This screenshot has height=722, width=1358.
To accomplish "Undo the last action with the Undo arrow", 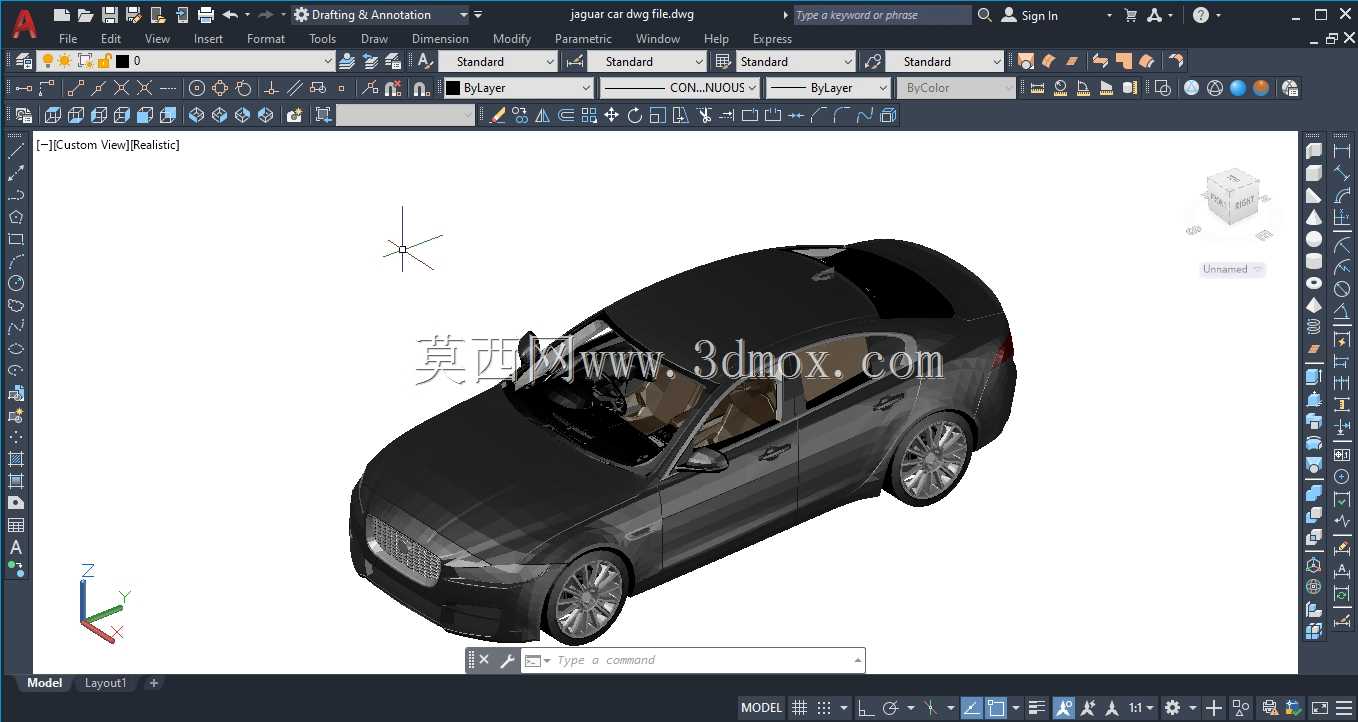I will click(x=230, y=15).
